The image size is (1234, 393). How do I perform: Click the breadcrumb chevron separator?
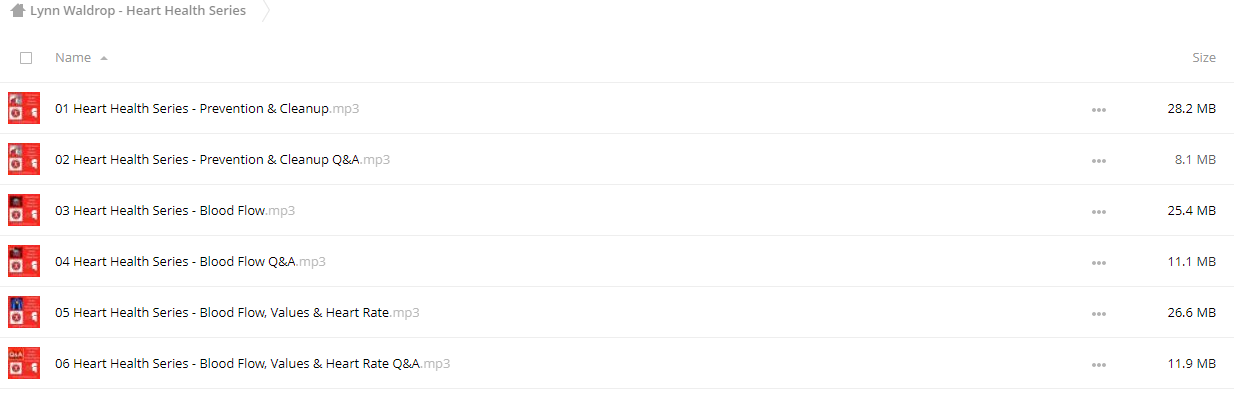coord(266,11)
